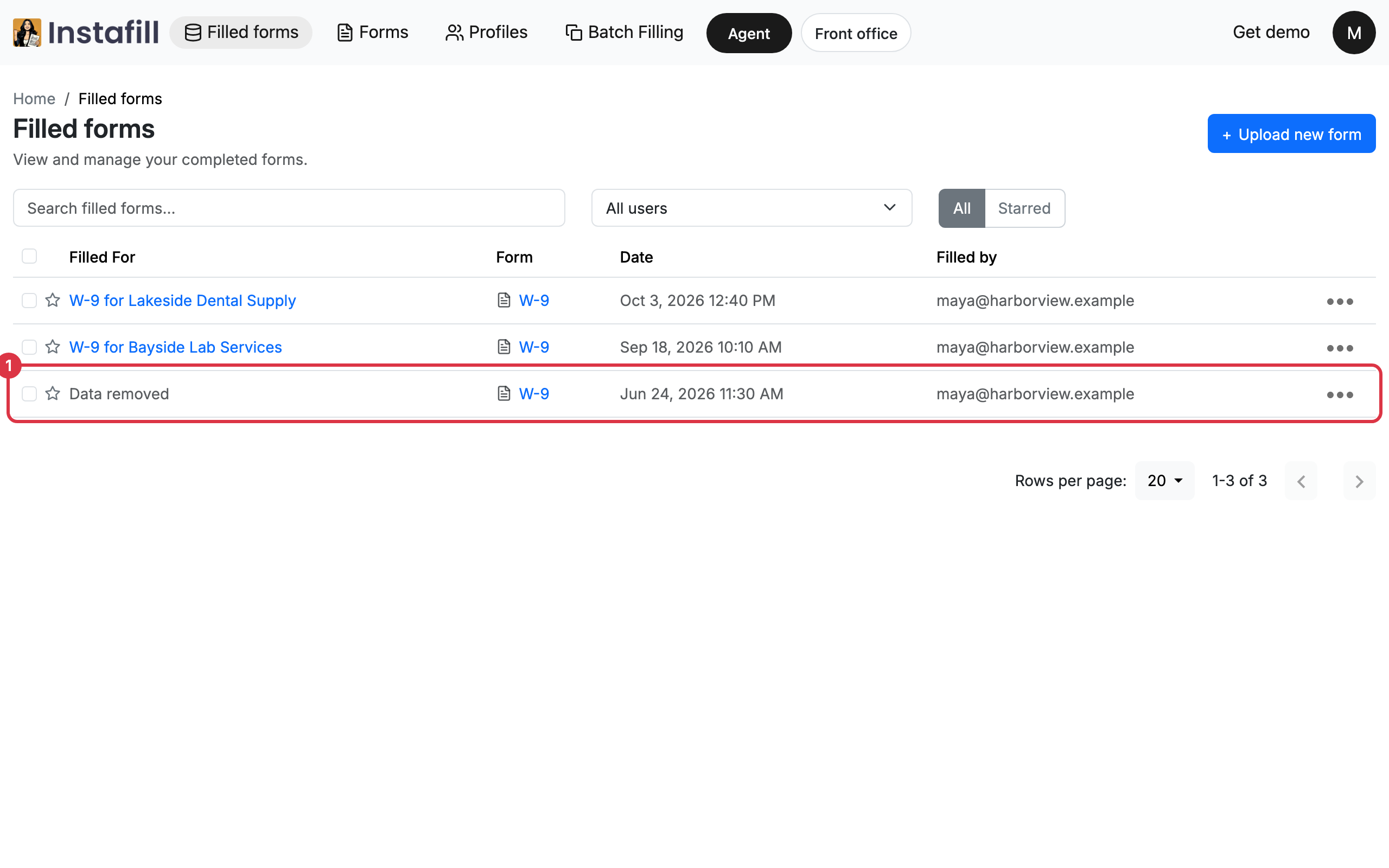Screen dimensions: 1389x868
Task: Expand the All users dropdown
Action: coord(751,208)
